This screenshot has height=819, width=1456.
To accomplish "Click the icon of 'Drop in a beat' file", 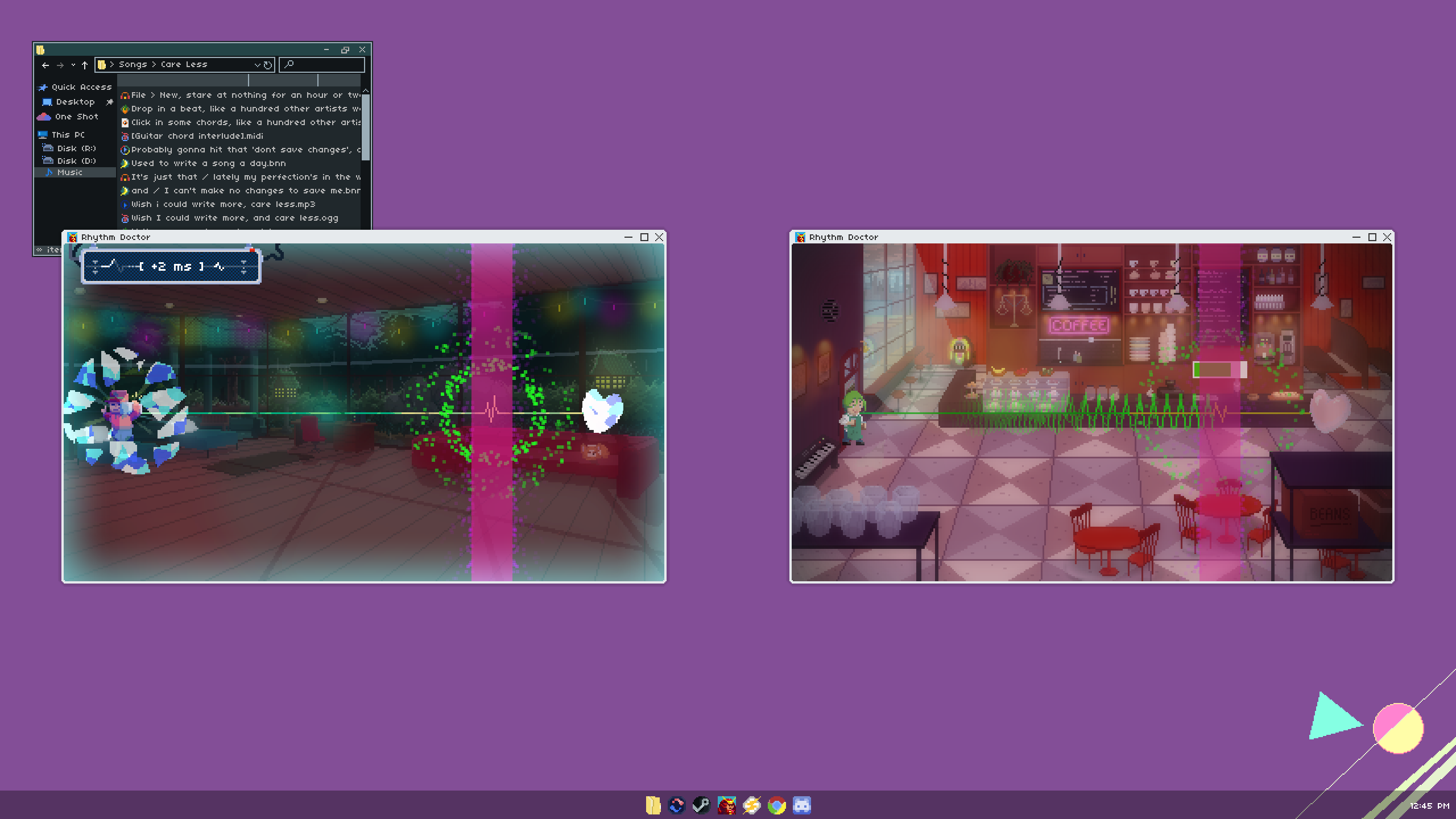I will (125, 109).
